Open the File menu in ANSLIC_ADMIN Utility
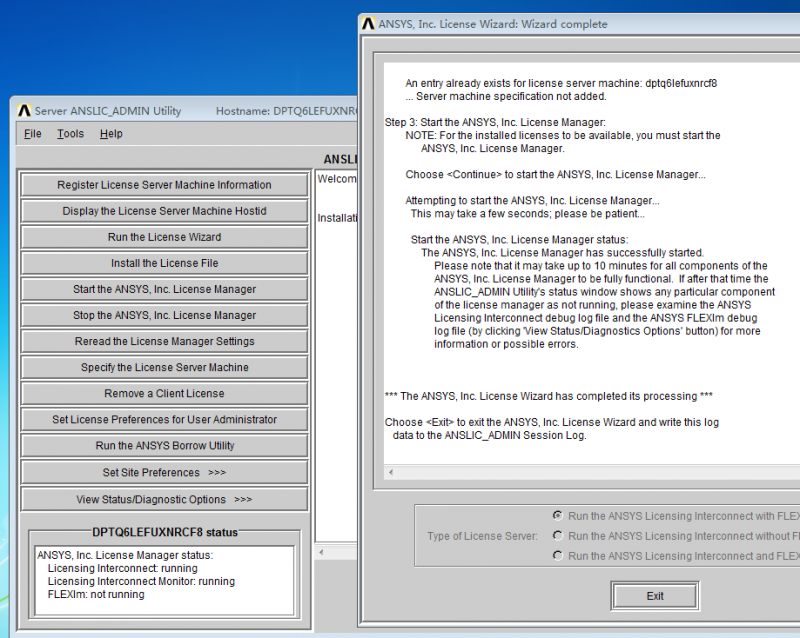This screenshot has height=638, width=800. tap(33, 134)
